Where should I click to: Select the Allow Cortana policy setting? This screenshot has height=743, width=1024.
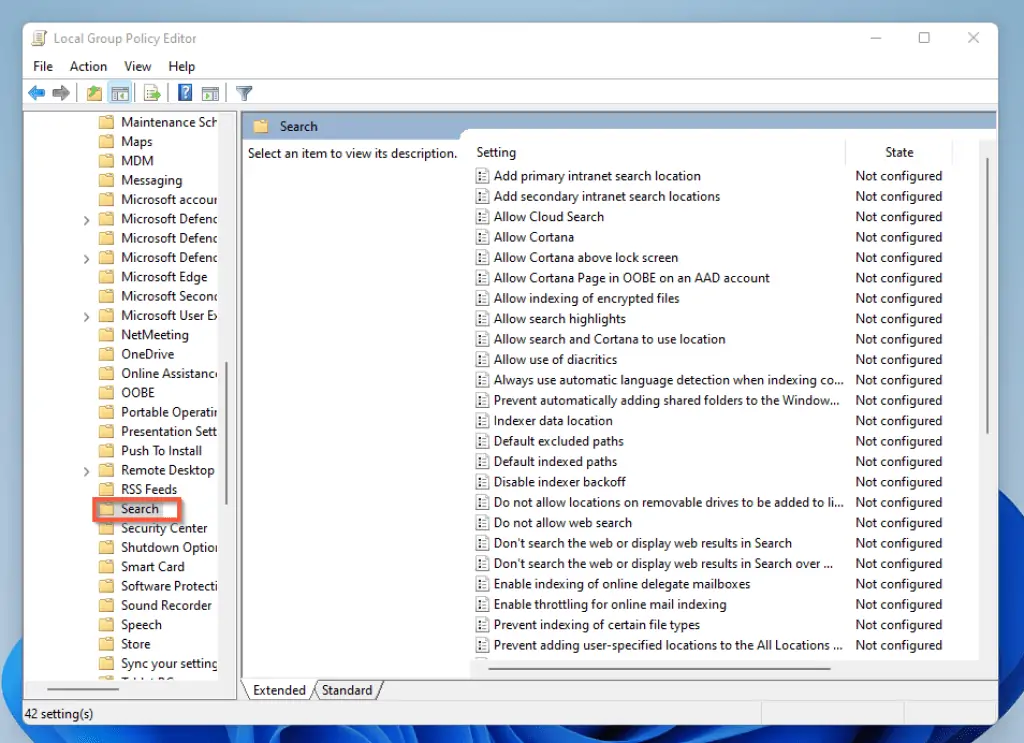point(533,237)
